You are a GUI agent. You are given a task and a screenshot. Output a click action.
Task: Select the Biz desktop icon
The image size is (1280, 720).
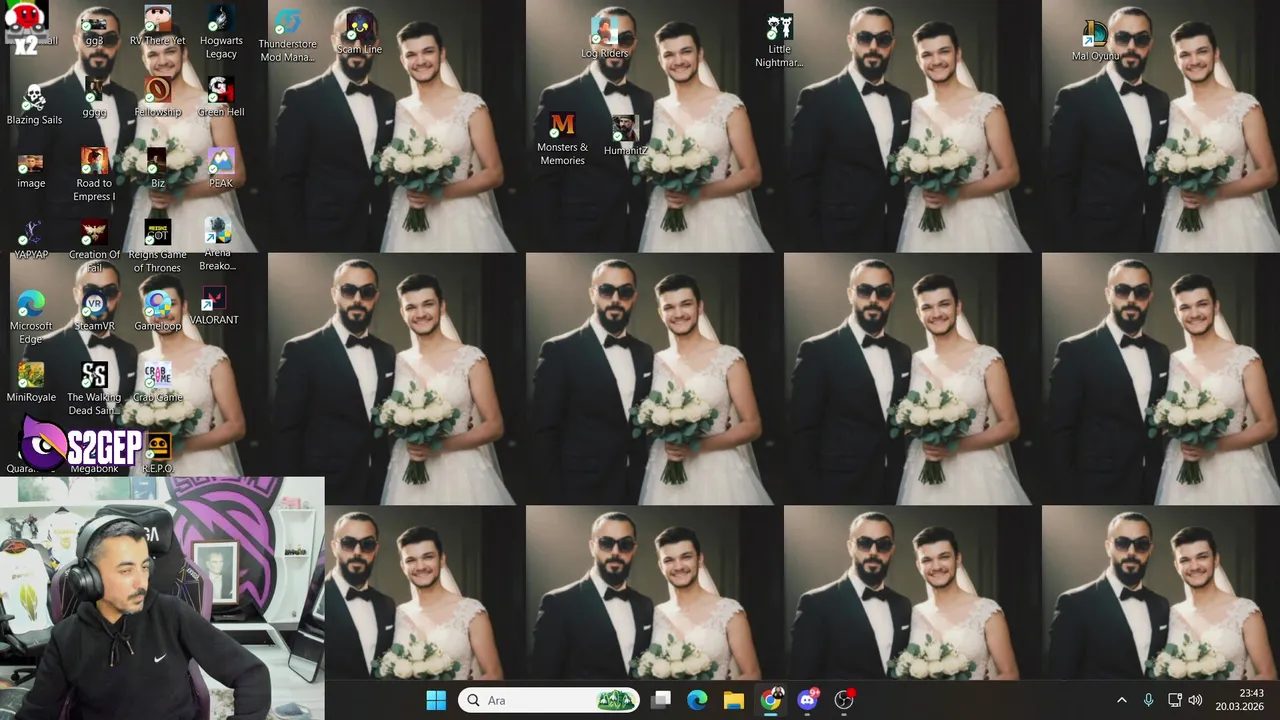tap(158, 169)
